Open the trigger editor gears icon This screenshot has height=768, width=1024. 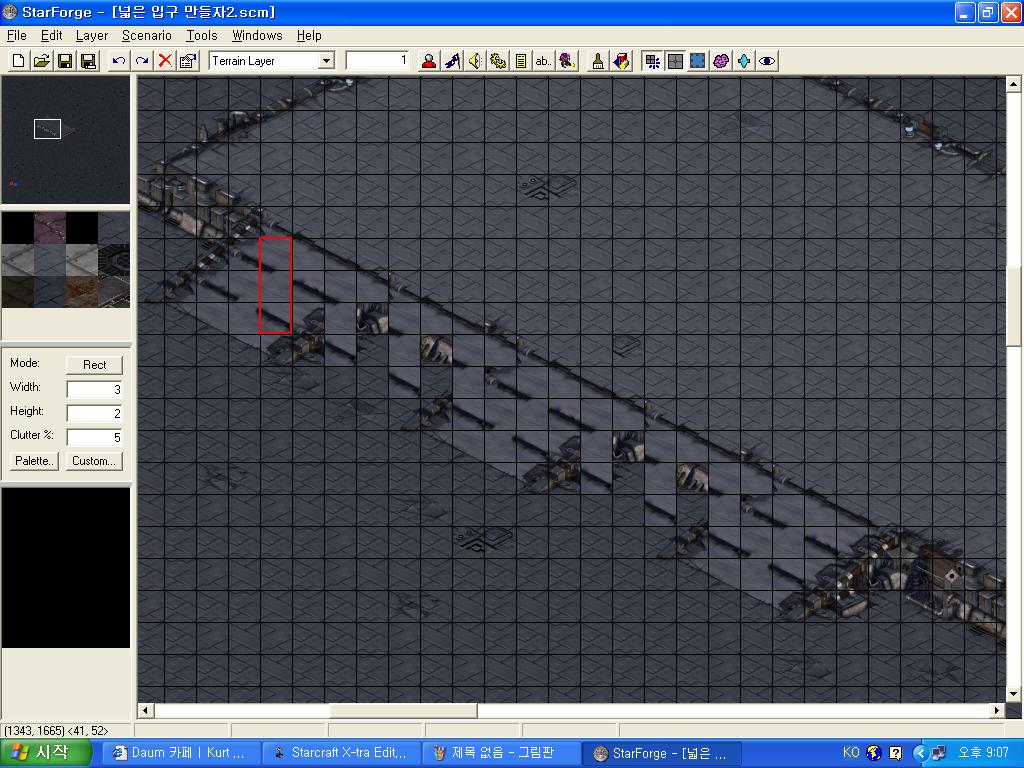498,61
